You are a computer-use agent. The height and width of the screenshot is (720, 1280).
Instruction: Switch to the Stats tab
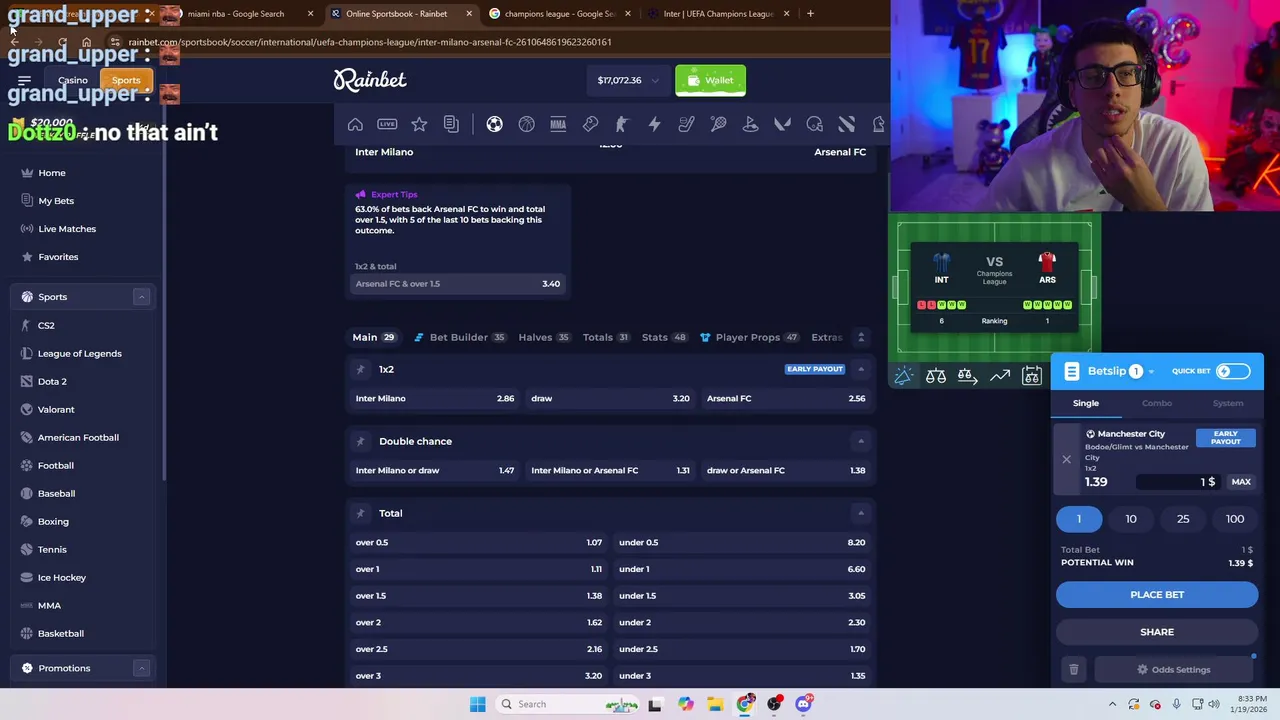point(664,337)
